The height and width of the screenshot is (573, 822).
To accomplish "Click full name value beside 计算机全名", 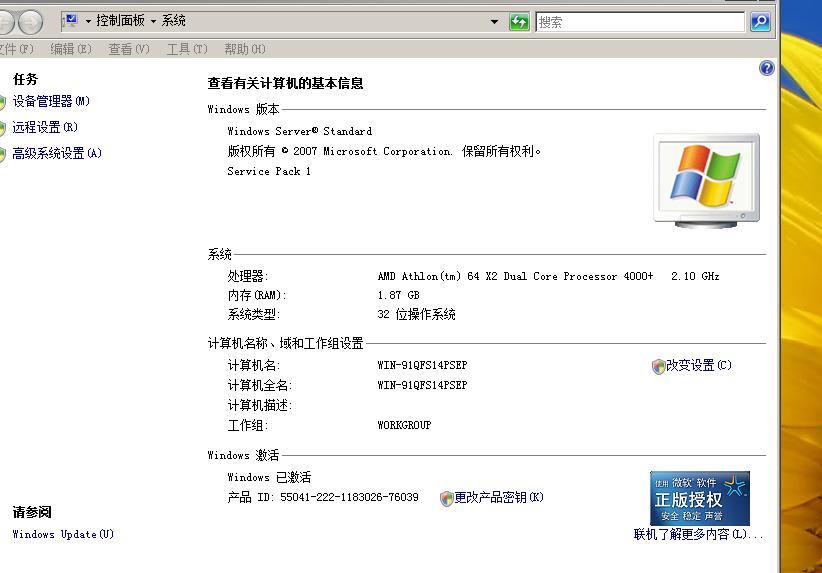I will click(422, 385).
